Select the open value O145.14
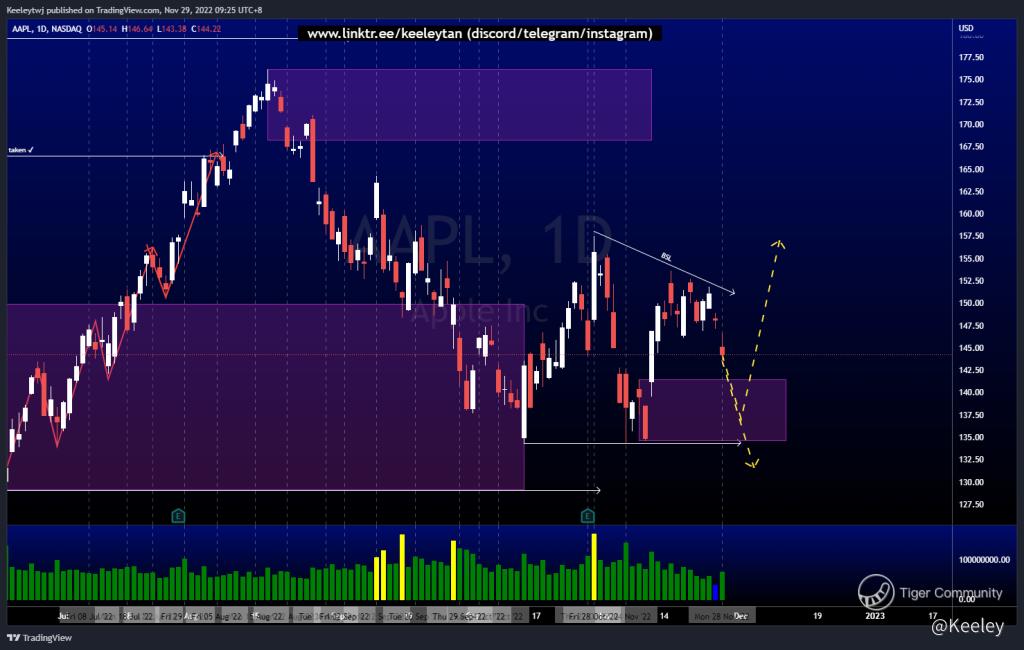Screen dimensions: 1024x650 pyautogui.click(x=101, y=29)
